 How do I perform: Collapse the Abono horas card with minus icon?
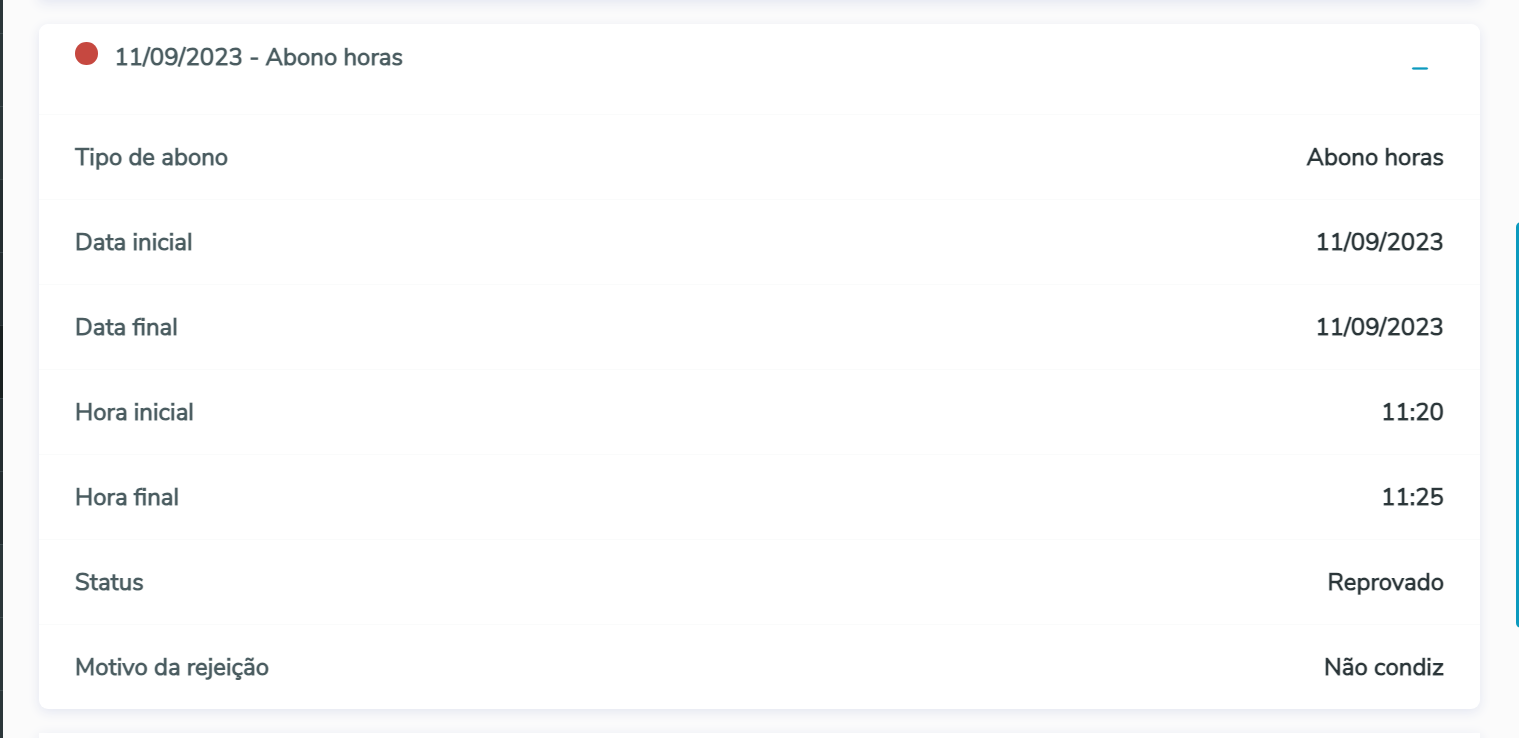[x=1419, y=68]
